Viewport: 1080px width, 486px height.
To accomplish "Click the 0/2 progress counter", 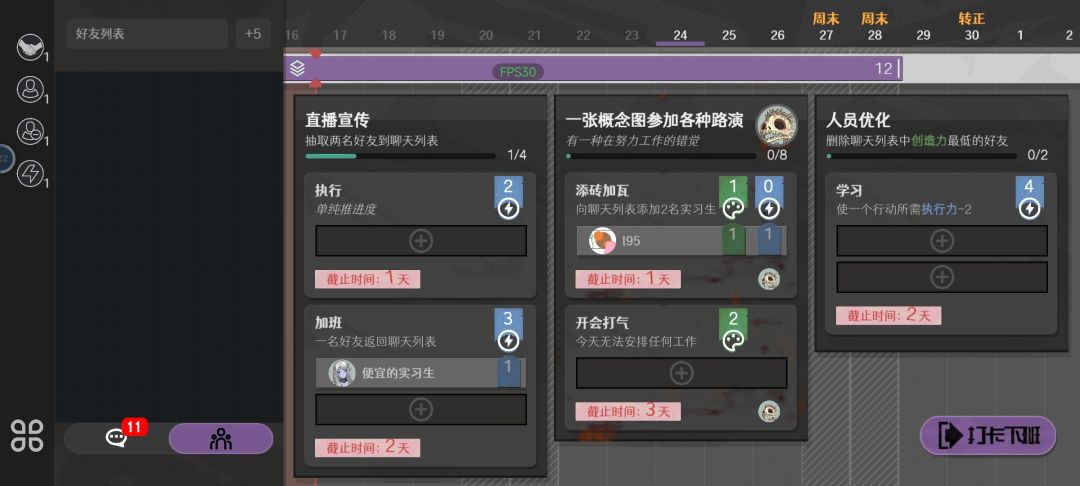I will tap(1037, 156).
